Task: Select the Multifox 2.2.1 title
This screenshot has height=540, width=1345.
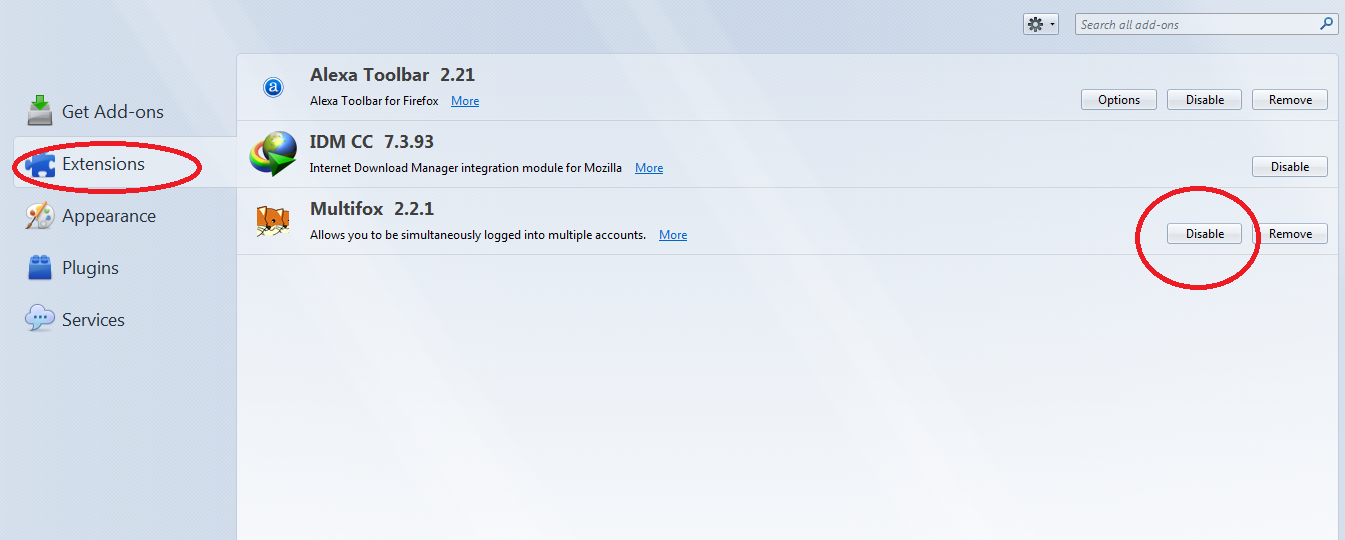Action: [x=372, y=209]
